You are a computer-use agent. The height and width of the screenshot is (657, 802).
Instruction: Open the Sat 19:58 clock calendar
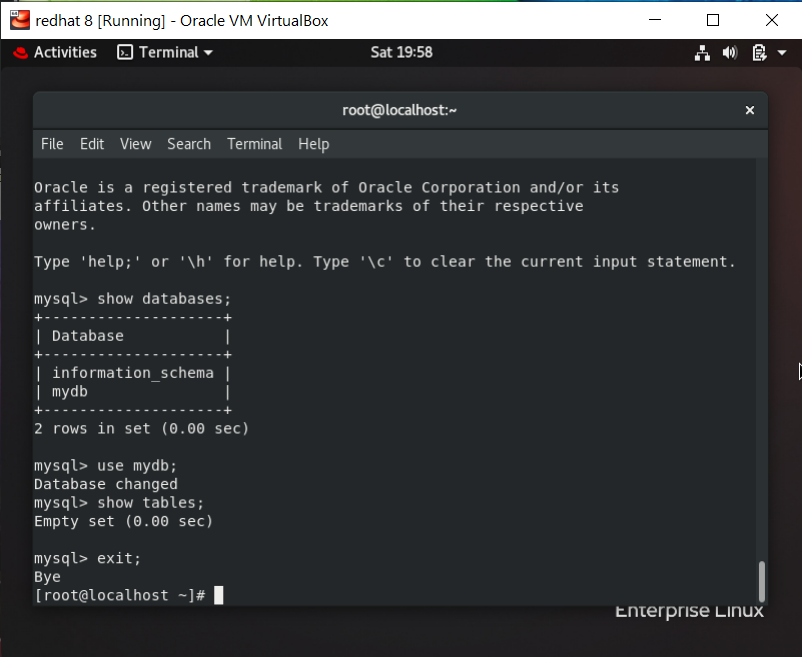click(402, 52)
